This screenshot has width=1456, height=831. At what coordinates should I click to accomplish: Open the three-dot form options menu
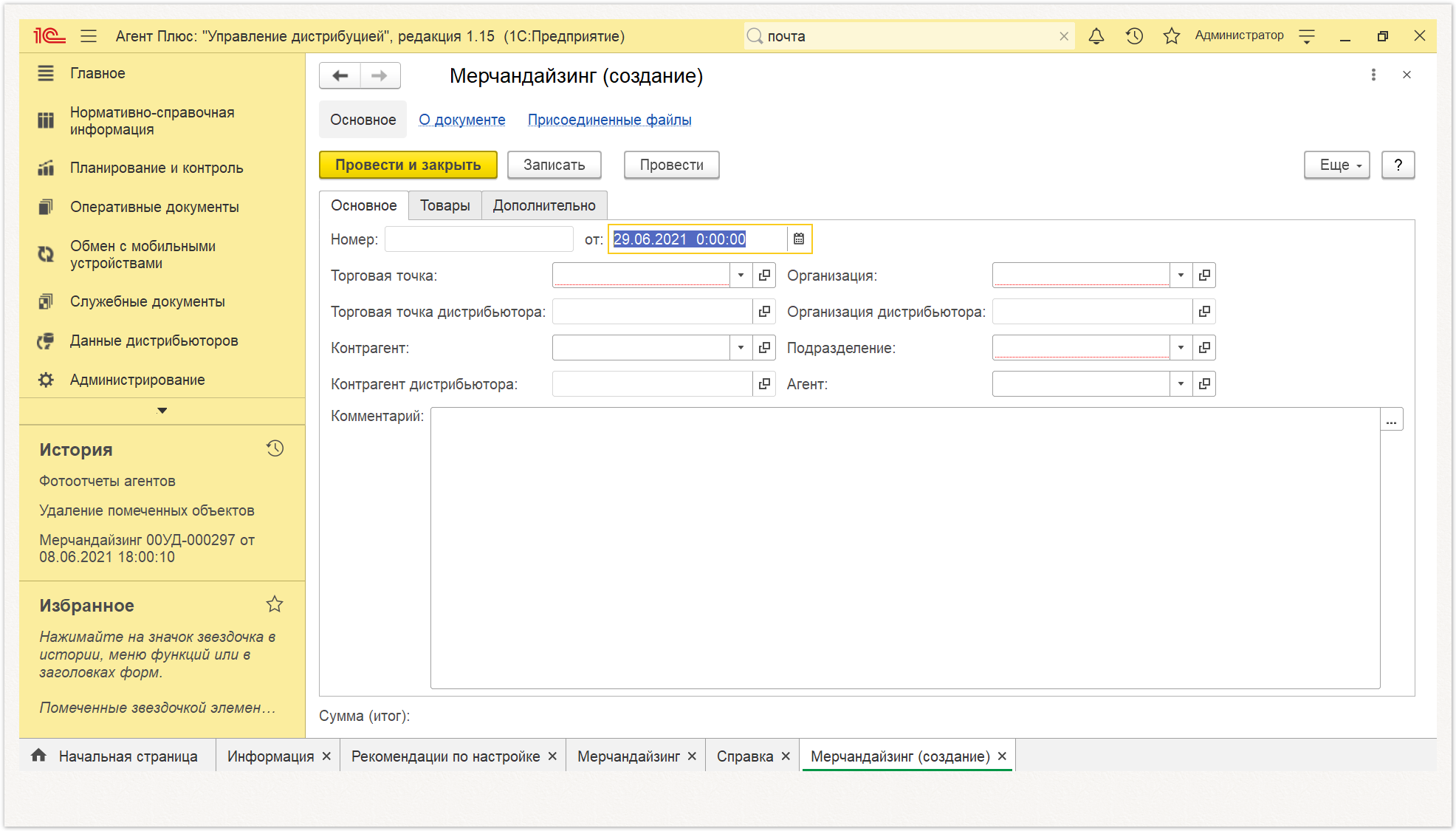1373,75
